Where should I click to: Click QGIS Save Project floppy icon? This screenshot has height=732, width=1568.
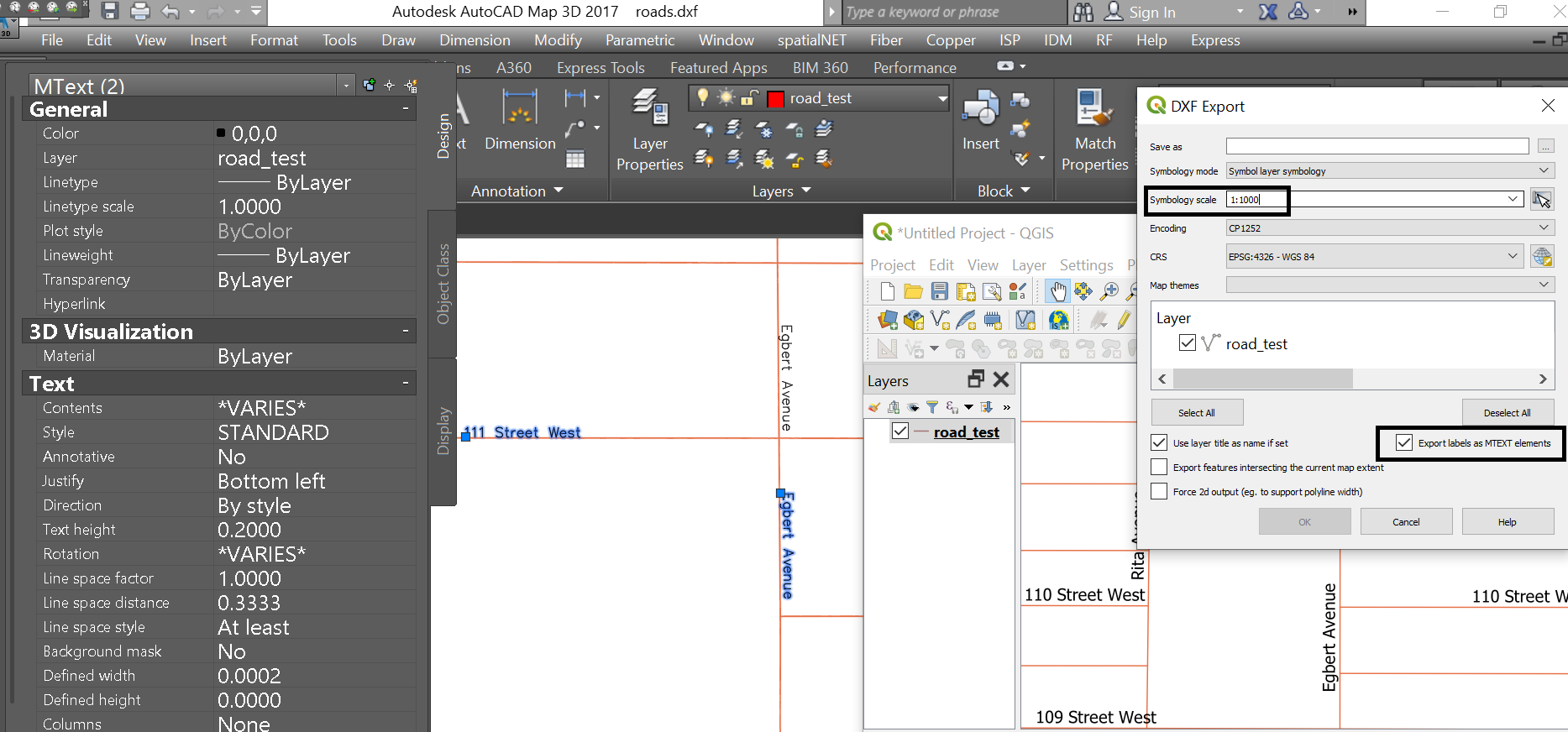click(x=940, y=291)
